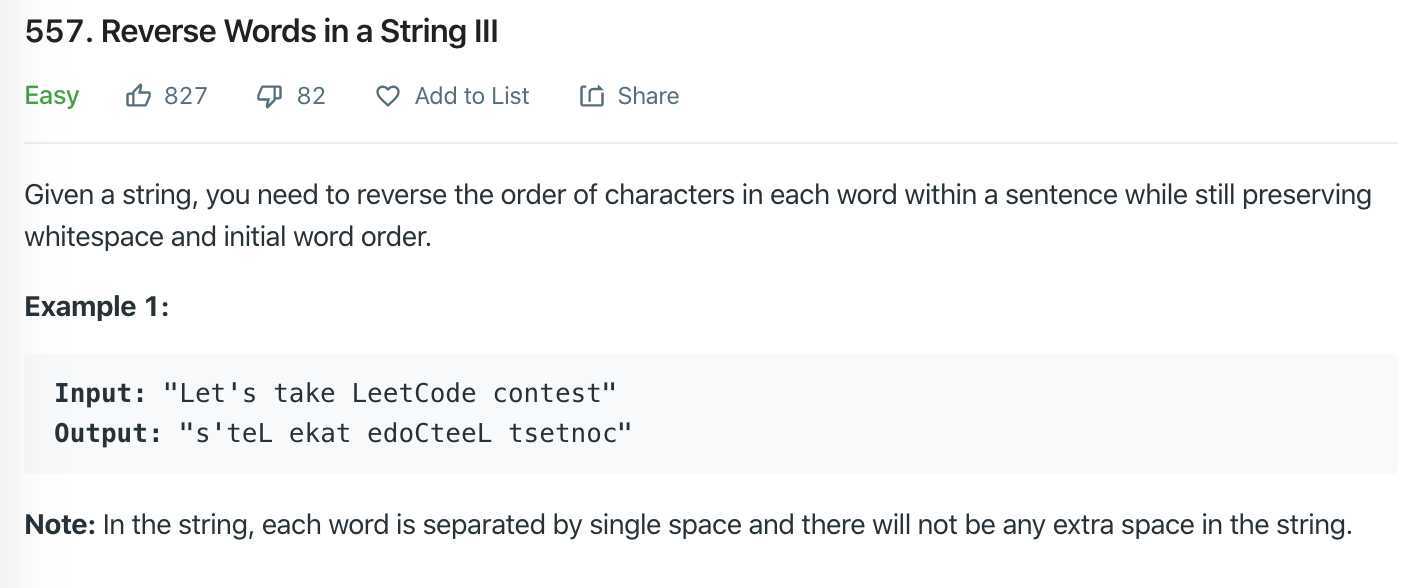Image resolution: width=1420 pixels, height=588 pixels.
Task: Click the thumbs-down dislike icon
Action: (270, 96)
